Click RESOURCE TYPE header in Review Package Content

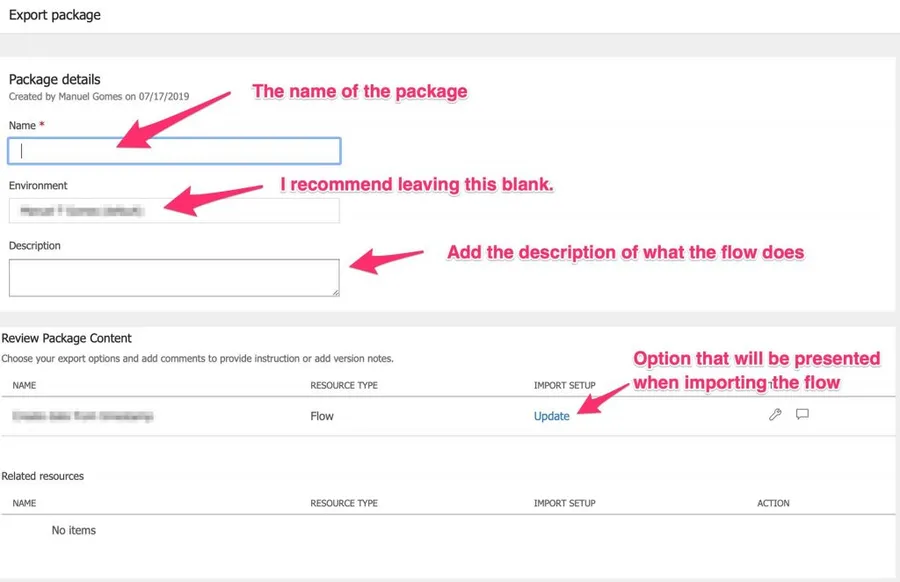tap(344, 384)
